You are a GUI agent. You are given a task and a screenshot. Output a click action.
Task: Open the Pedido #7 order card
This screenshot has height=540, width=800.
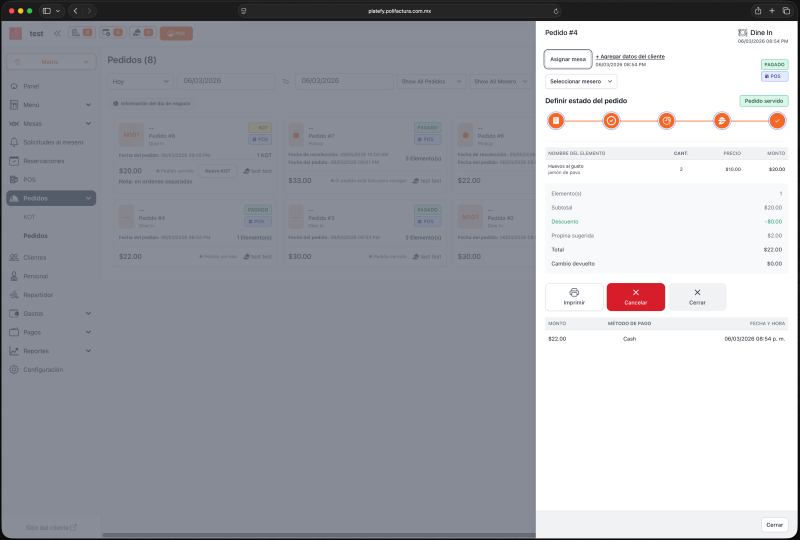tap(365, 156)
